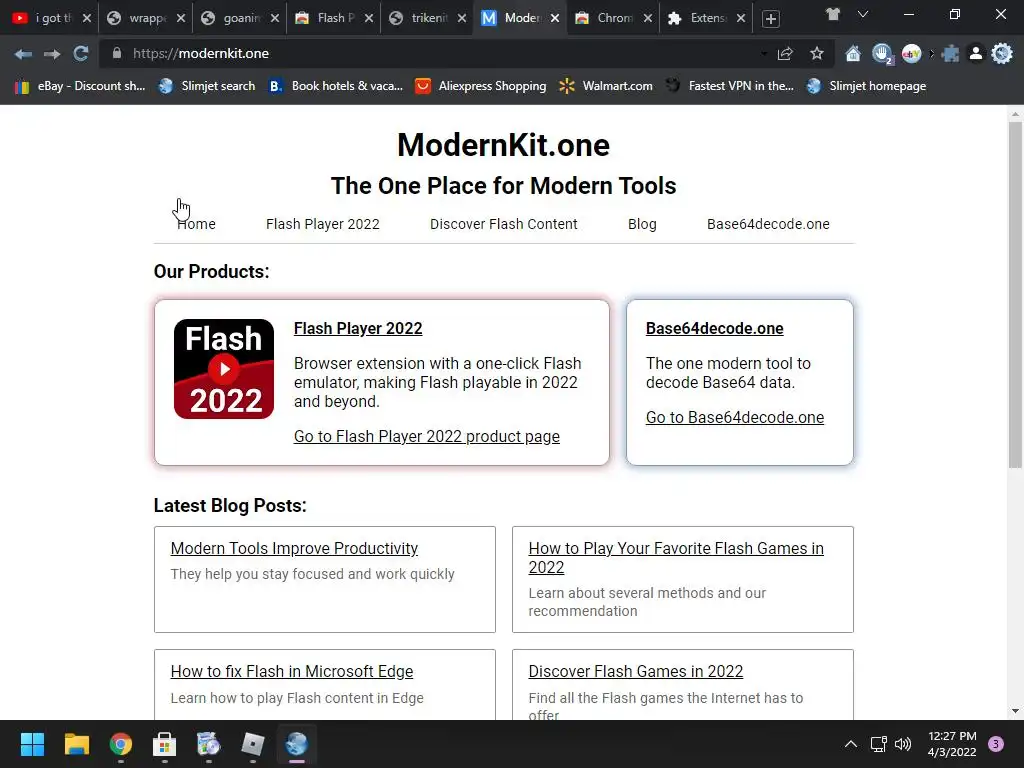Open the Base64decode.one card heading link
This screenshot has height=768, width=1024.
pyautogui.click(x=714, y=328)
